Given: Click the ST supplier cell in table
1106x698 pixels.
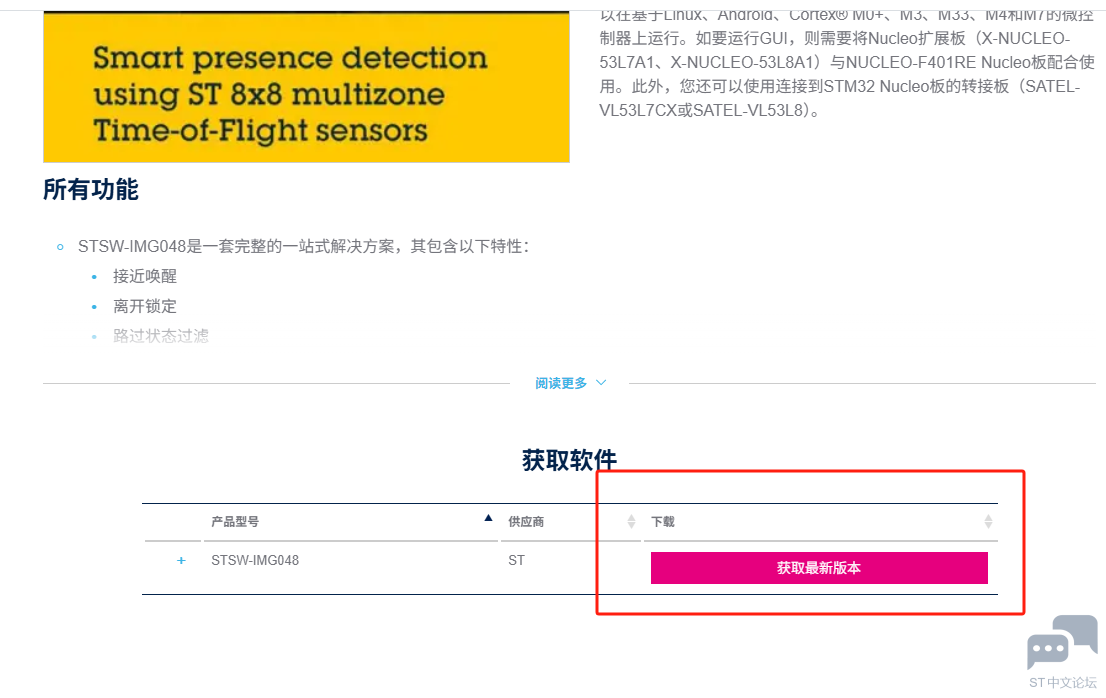Looking at the screenshot, I should click(516, 561).
